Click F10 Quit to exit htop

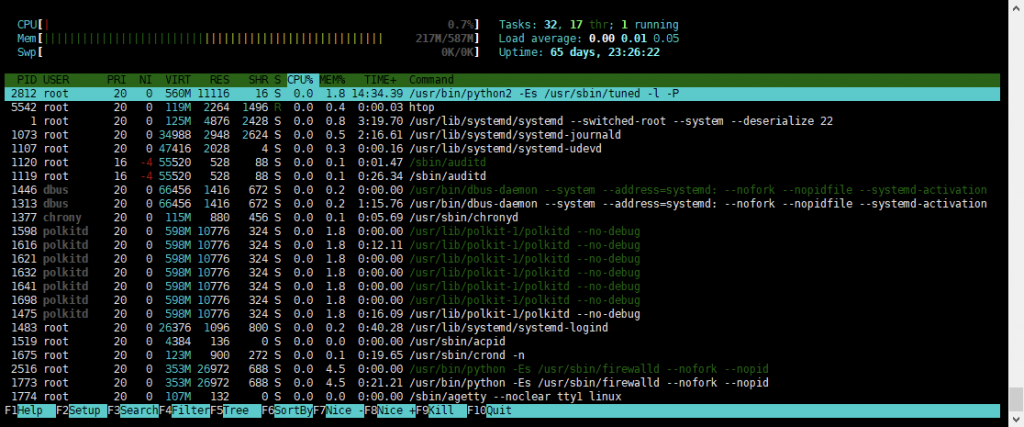(x=490, y=411)
